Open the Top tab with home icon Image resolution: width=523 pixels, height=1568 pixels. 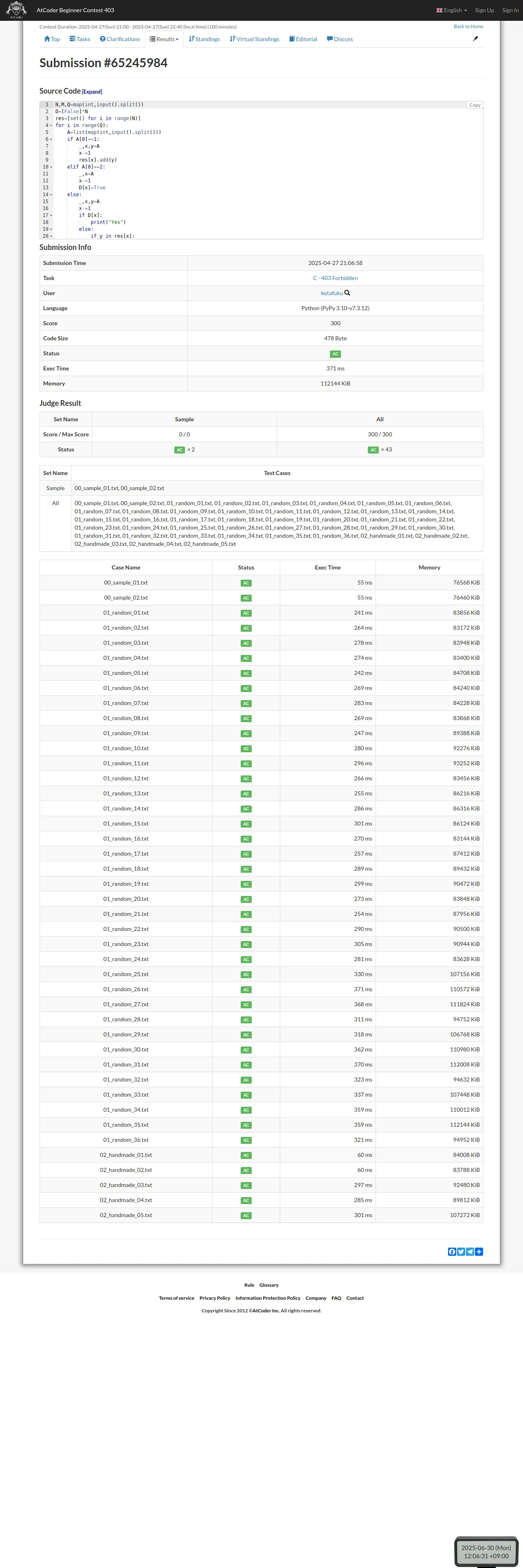[x=52, y=39]
